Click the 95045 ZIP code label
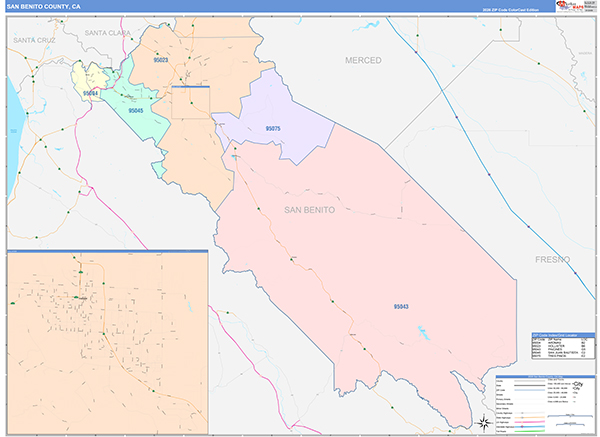600x437 pixels. (135, 111)
